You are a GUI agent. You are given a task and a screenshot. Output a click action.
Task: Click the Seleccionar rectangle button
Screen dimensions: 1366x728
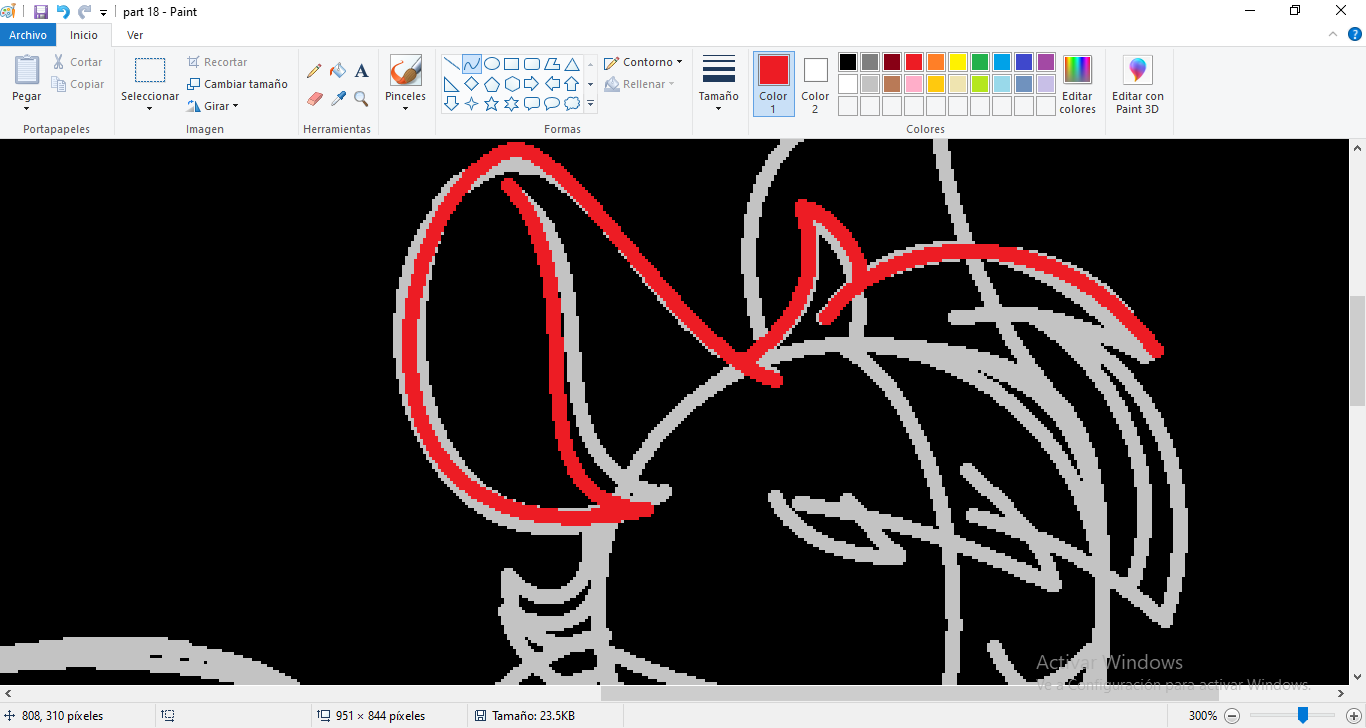tap(150, 70)
